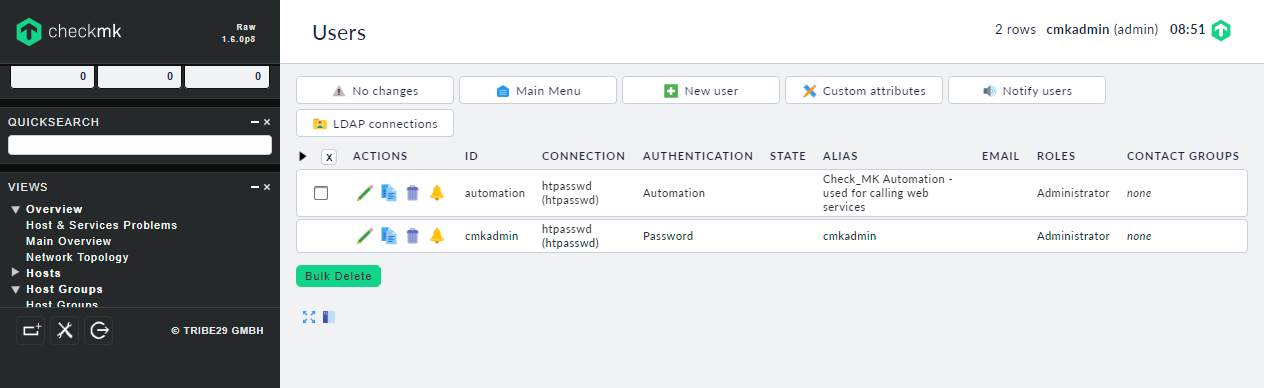The width and height of the screenshot is (1264, 388).
Task: Select the automation user checkbox
Action: tap(321, 193)
